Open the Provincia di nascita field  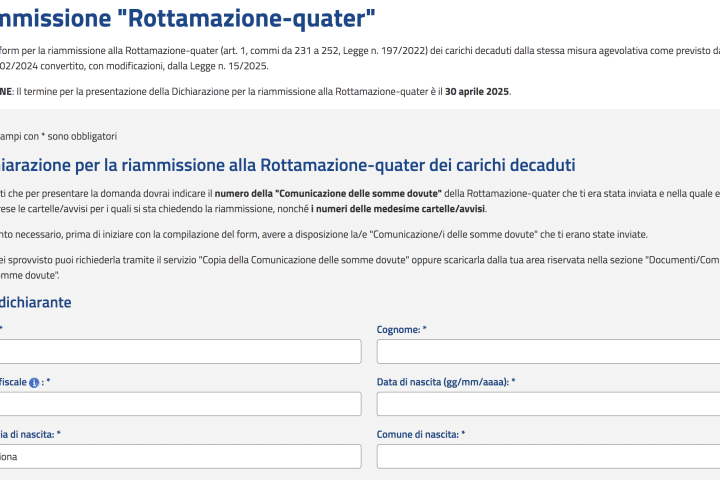click(180, 457)
